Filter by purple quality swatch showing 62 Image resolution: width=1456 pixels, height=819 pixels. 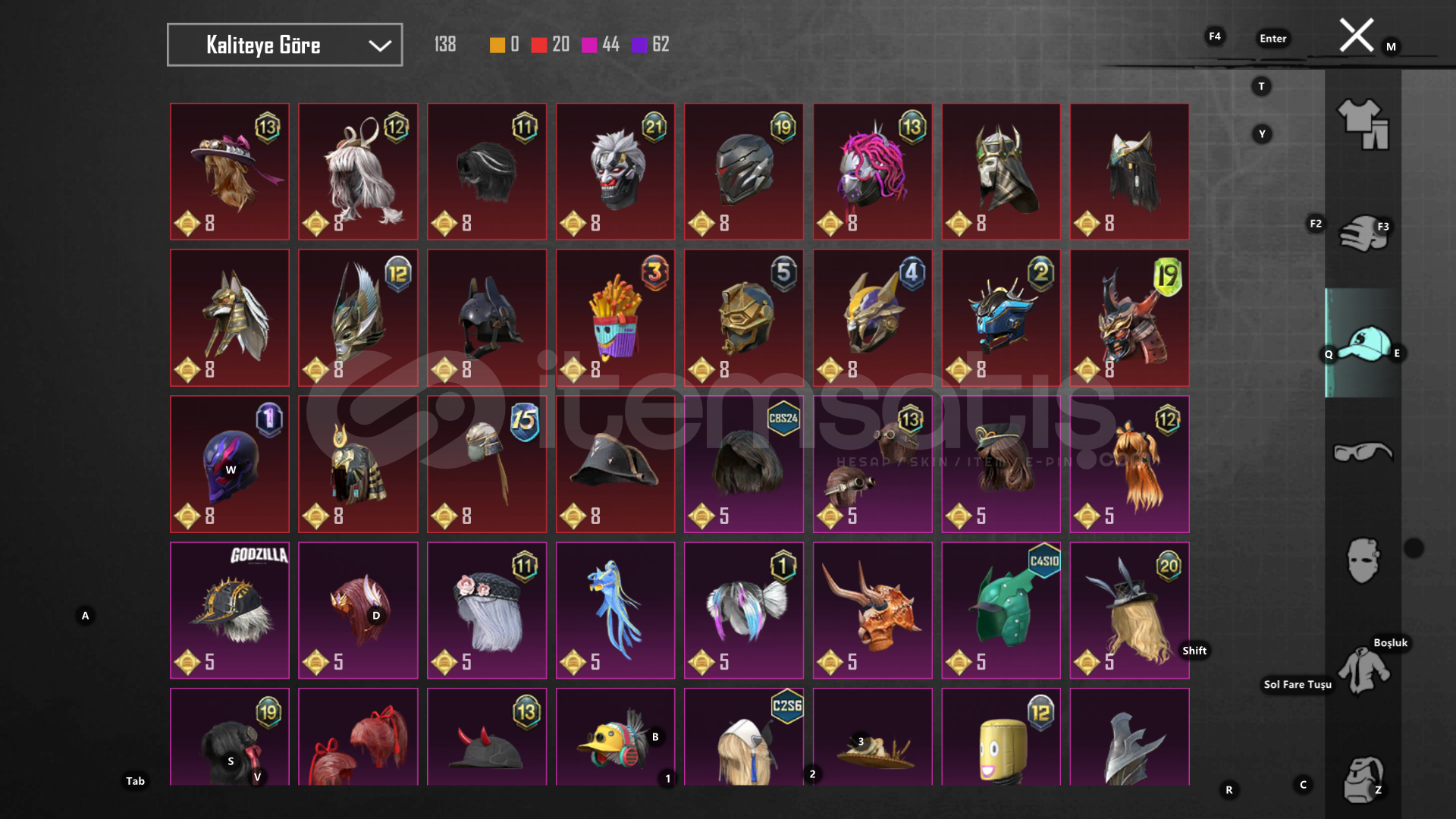pyautogui.click(x=639, y=45)
